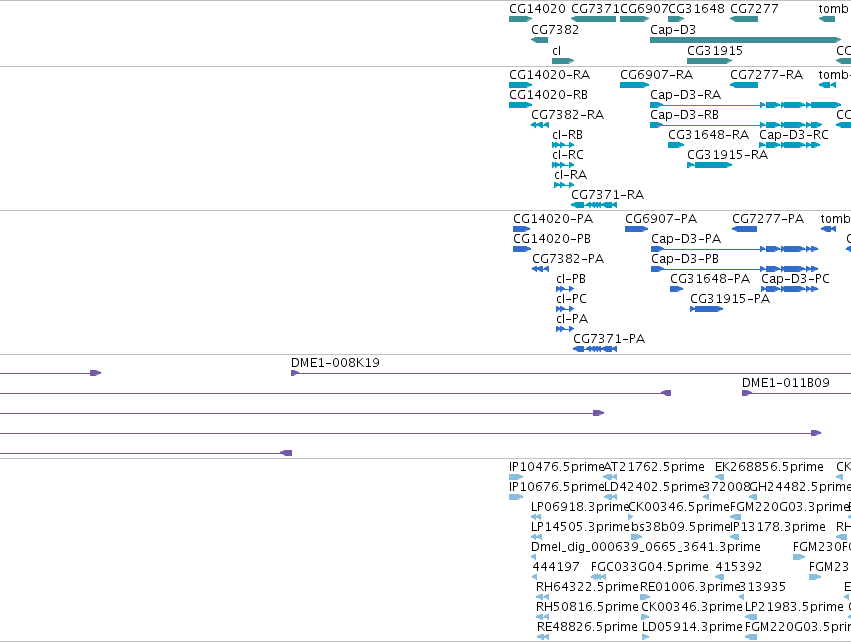Viewport: 851px width, 642px height.
Task: Select the CG31648 gene label
Action: point(696,9)
